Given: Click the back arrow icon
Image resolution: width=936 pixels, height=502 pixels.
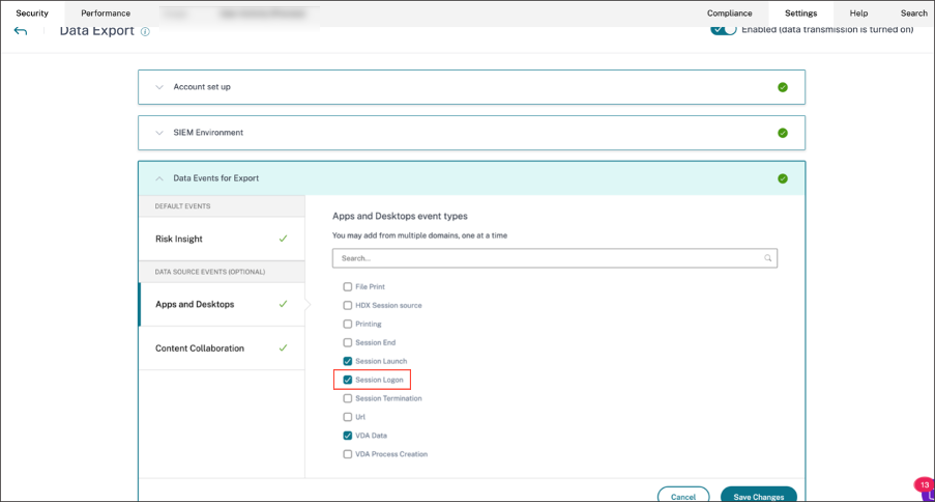Looking at the screenshot, I should [21, 31].
